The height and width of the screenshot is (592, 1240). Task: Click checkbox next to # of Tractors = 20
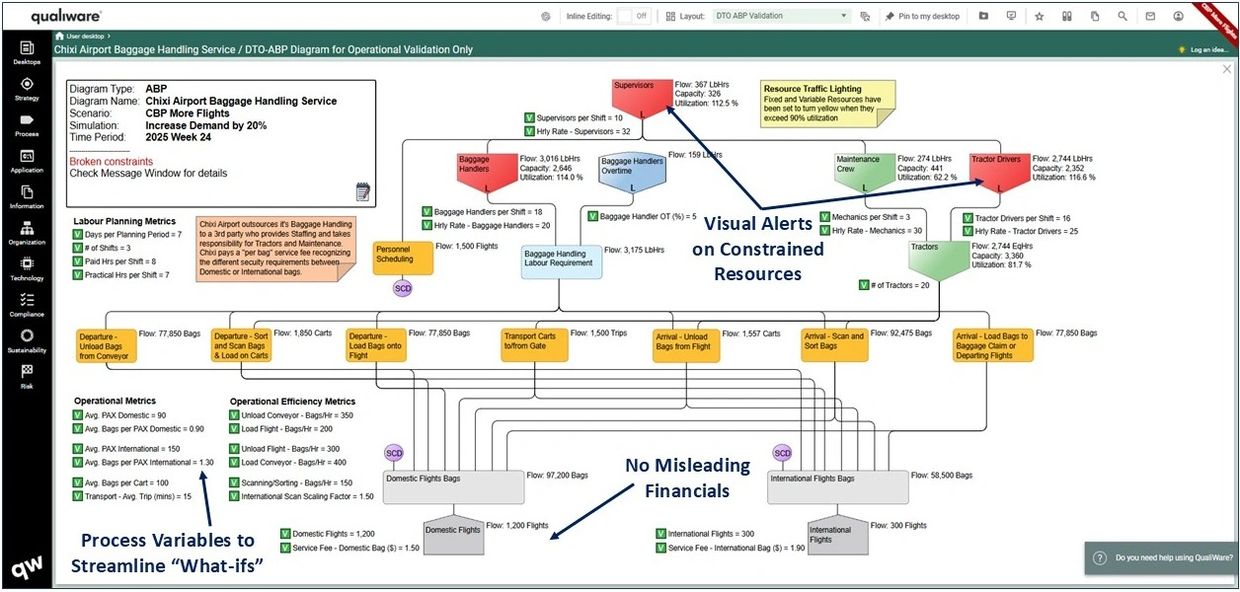coord(864,285)
